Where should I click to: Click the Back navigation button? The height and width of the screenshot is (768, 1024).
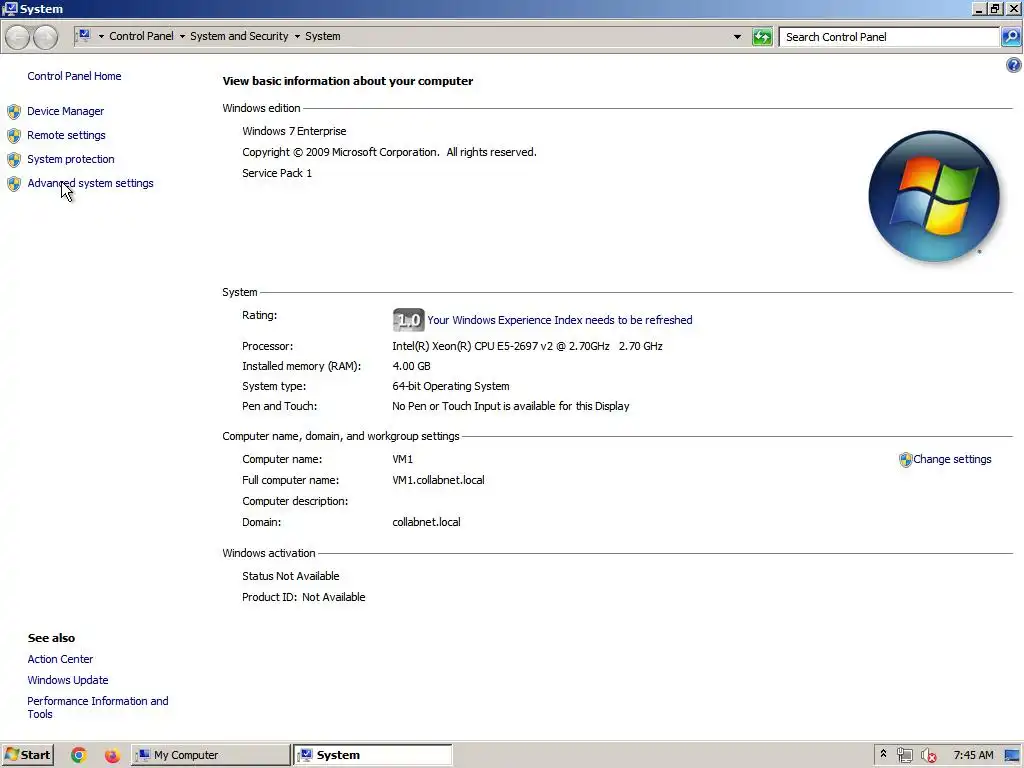(x=18, y=37)
